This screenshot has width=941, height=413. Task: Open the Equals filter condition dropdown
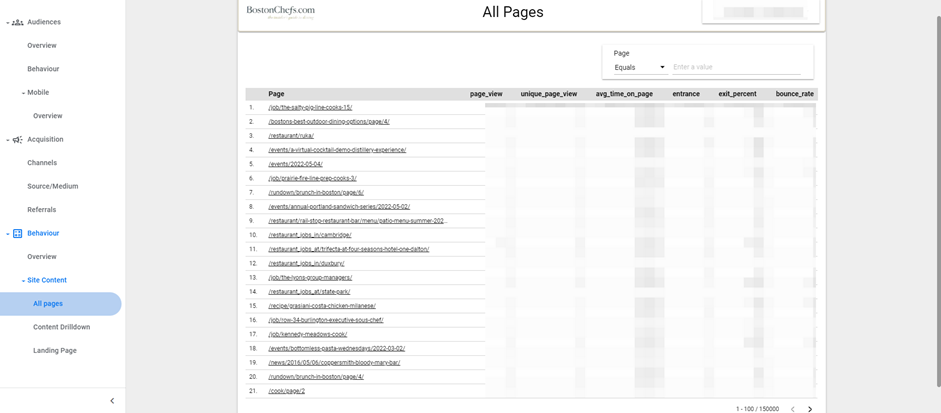pos(640,68)
